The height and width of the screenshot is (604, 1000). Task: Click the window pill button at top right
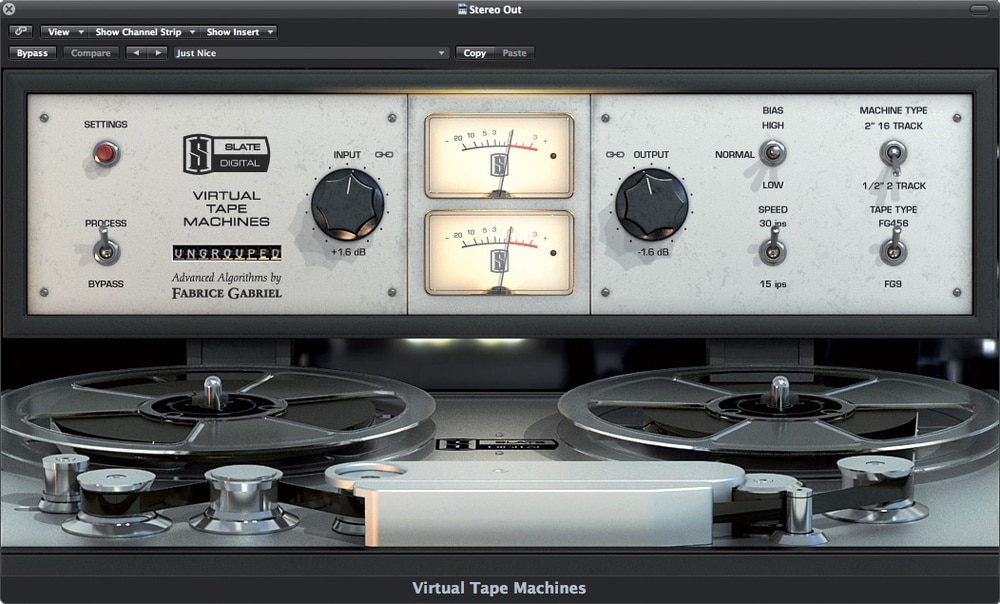click(x=979, y=9)
